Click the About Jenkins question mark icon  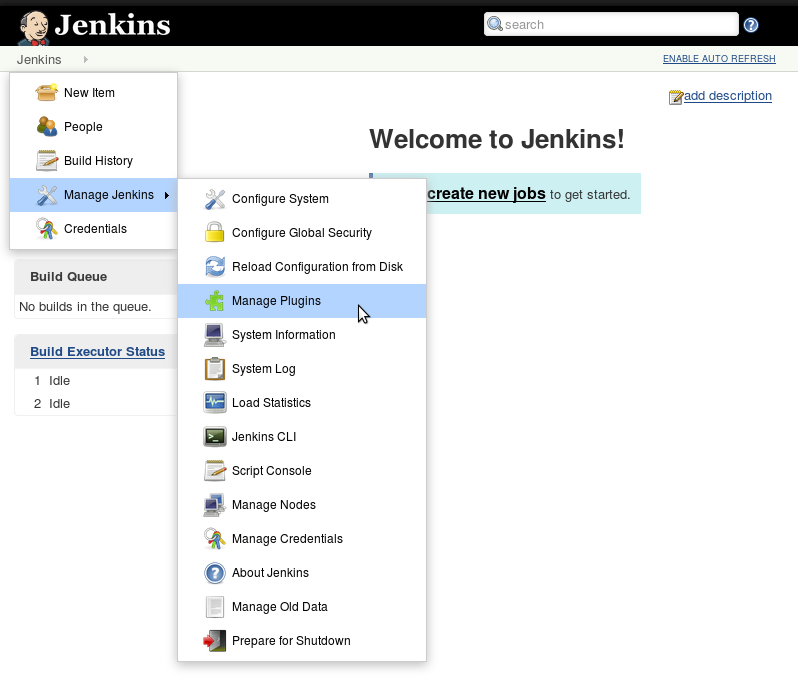214,573
